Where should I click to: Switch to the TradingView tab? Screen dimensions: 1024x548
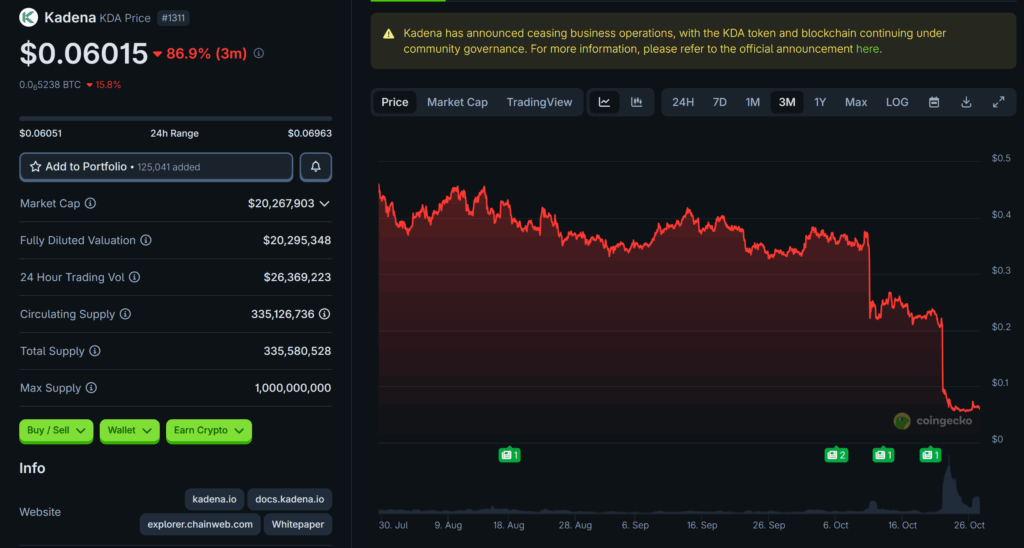click(539, 102)
